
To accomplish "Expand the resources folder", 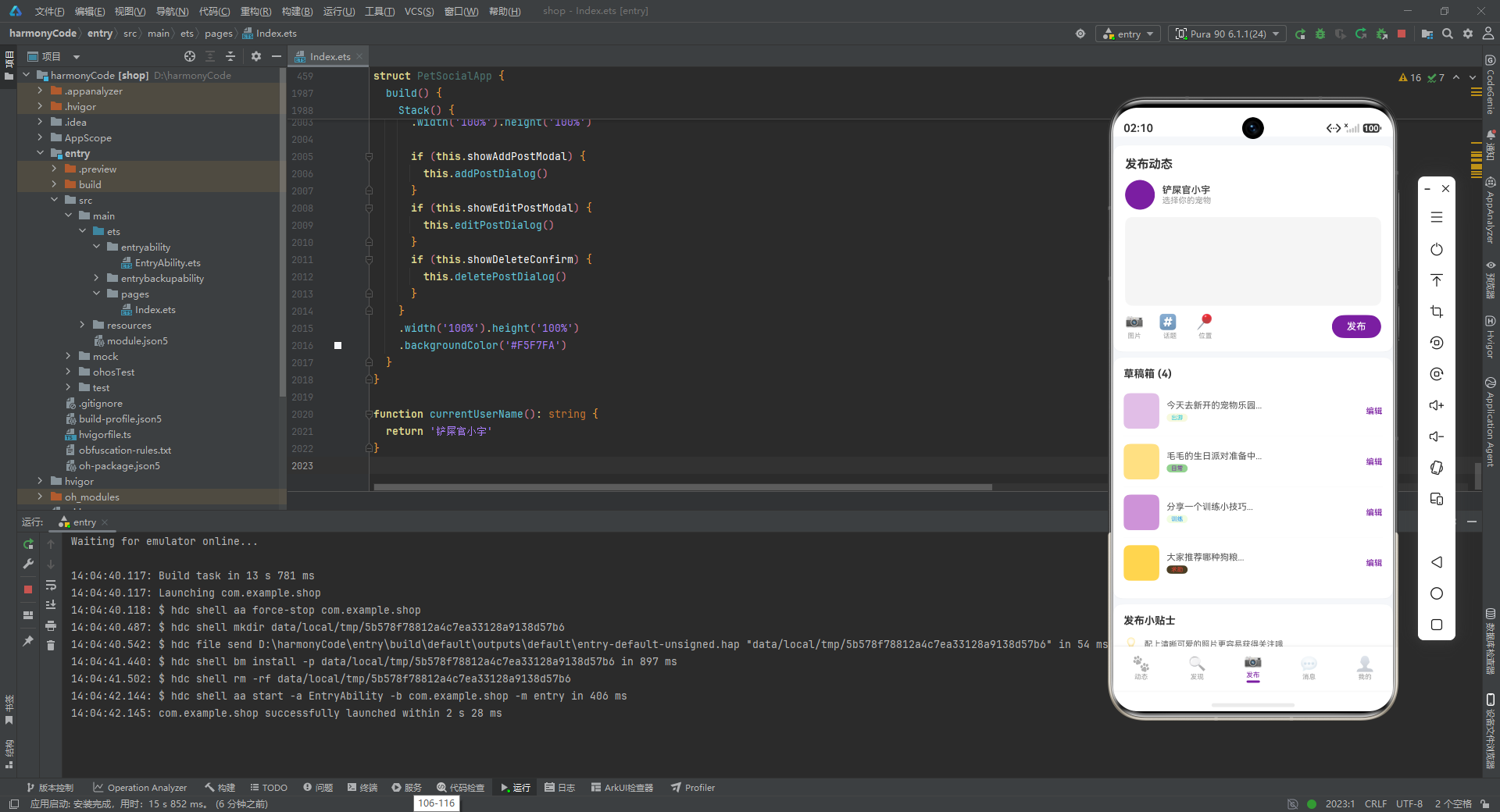I will point(82,325).
